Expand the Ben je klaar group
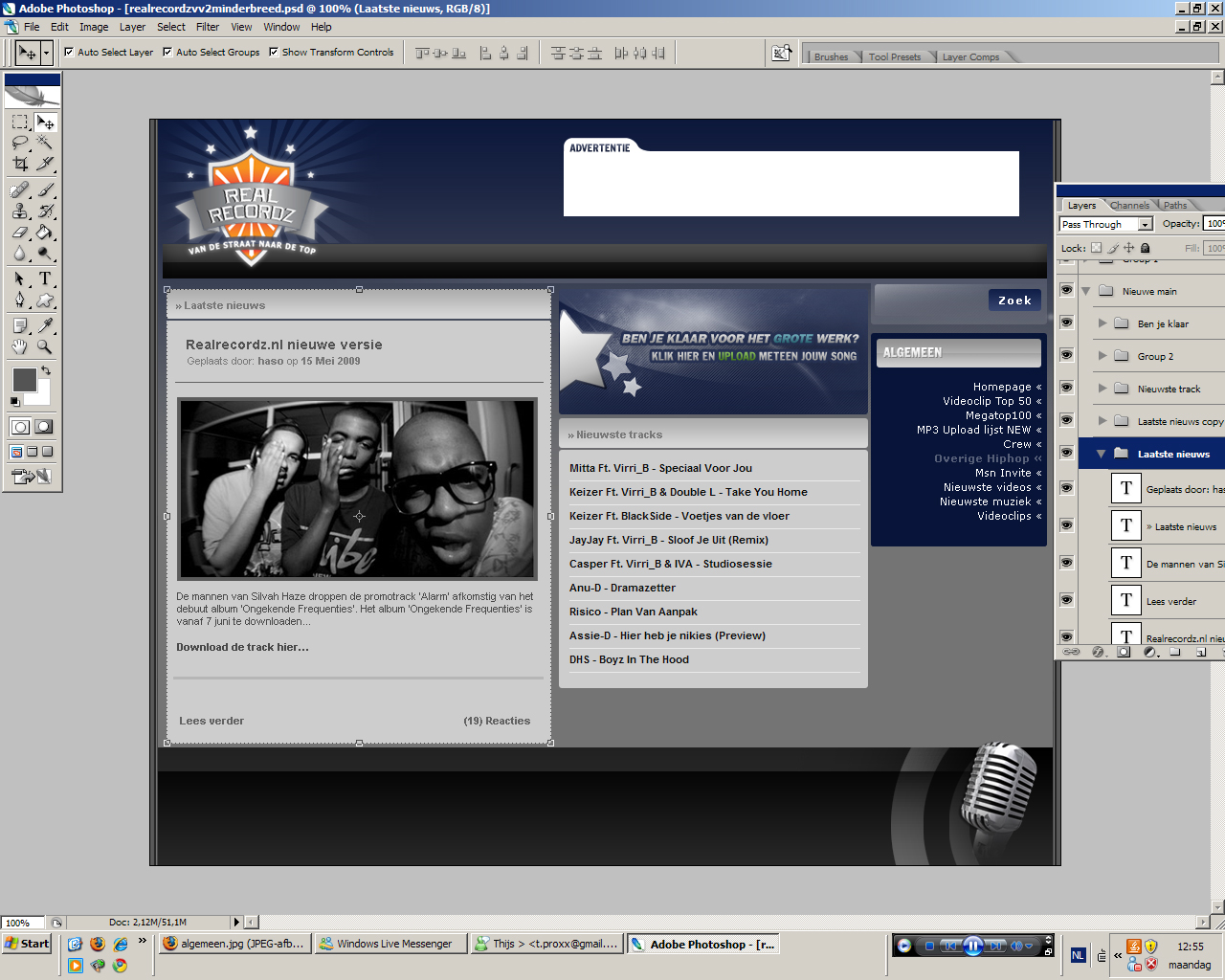Screen dimensions: 1225x980 pos(1102,323)
